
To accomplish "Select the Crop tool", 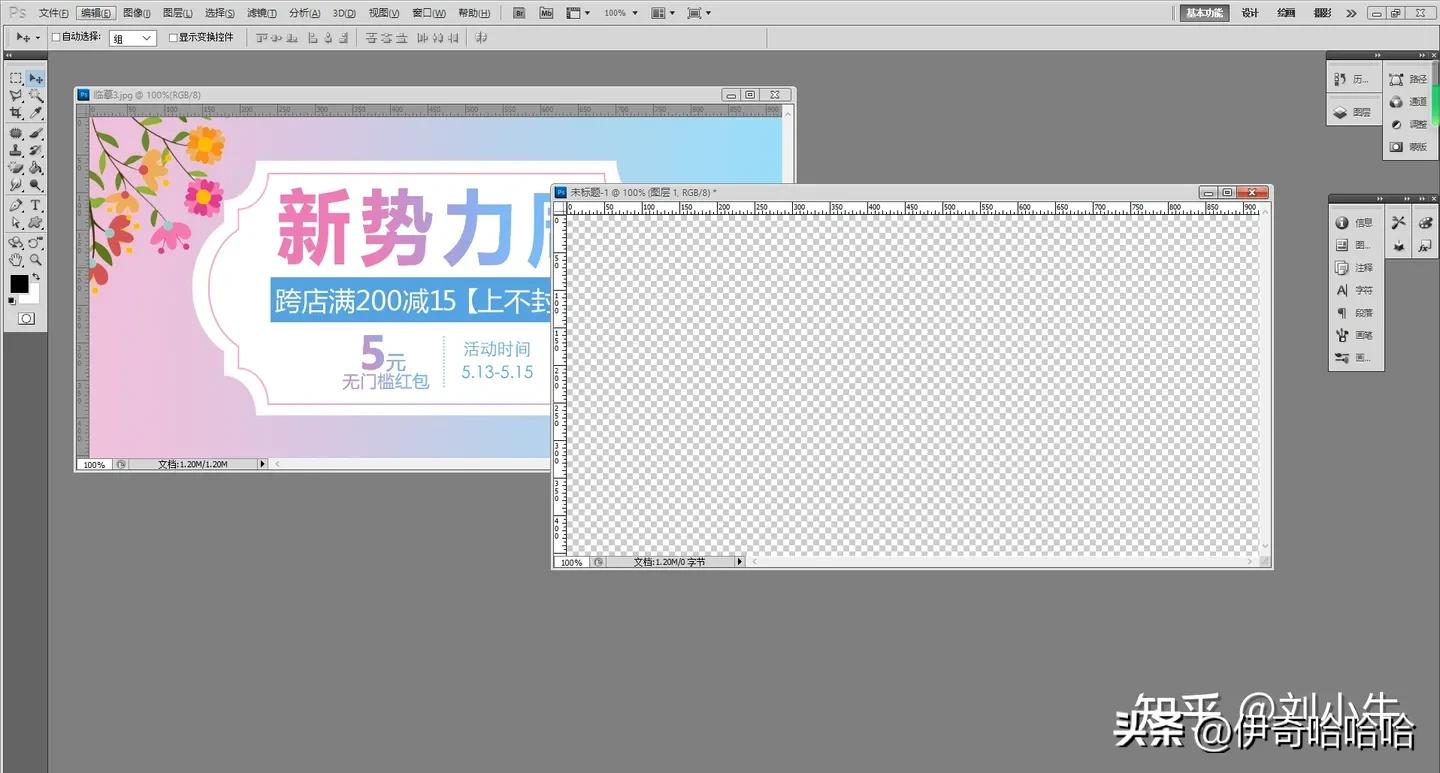I will pos(16,113).
